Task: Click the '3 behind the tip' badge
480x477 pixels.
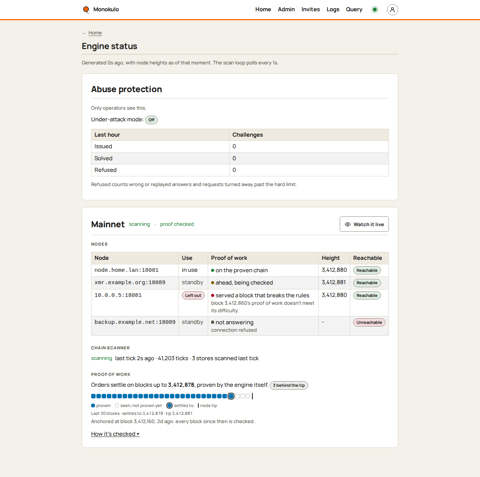Action: (x=289, y=385)
